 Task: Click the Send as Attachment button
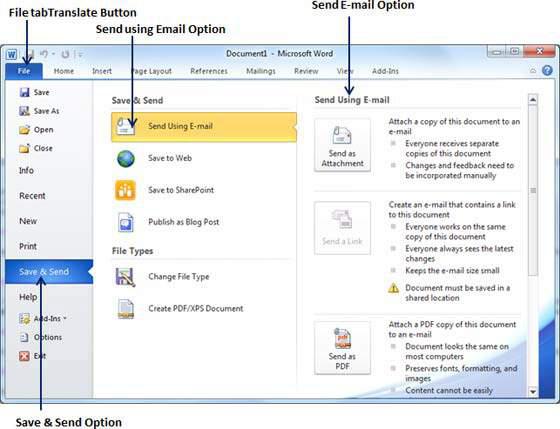pos(342,145)
